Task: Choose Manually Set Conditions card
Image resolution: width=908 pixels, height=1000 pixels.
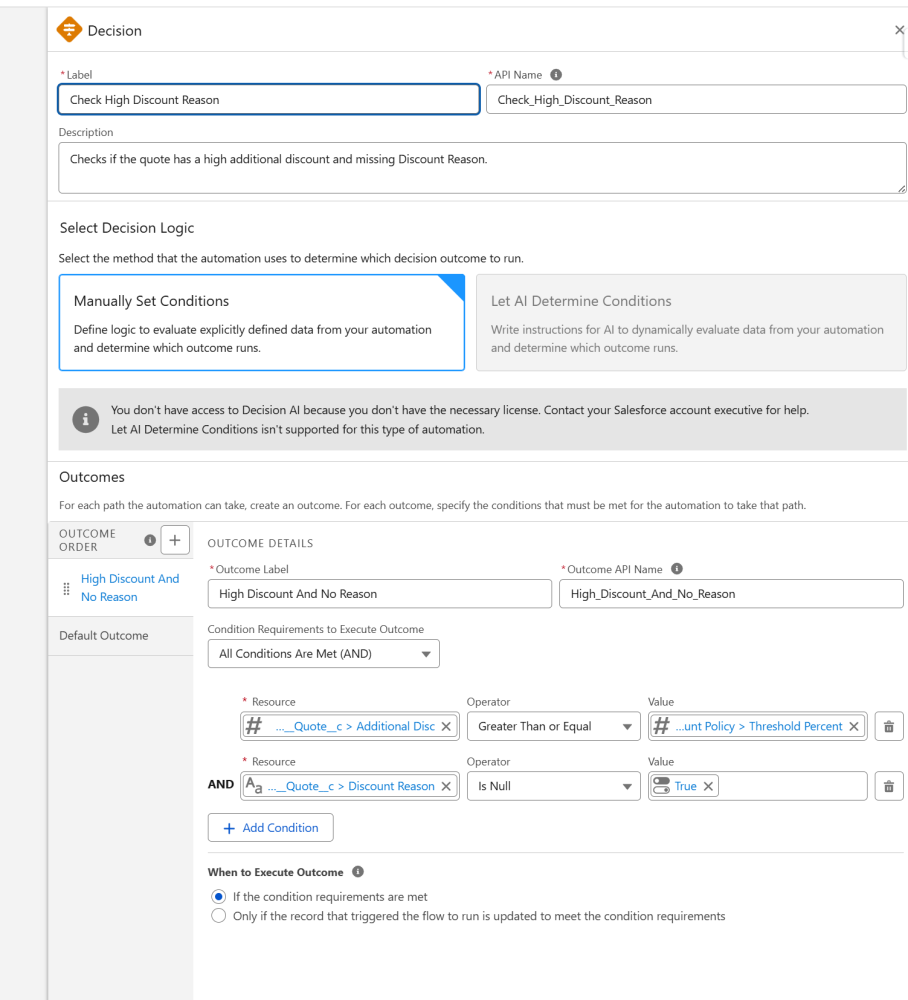Action: click(261, 323)
